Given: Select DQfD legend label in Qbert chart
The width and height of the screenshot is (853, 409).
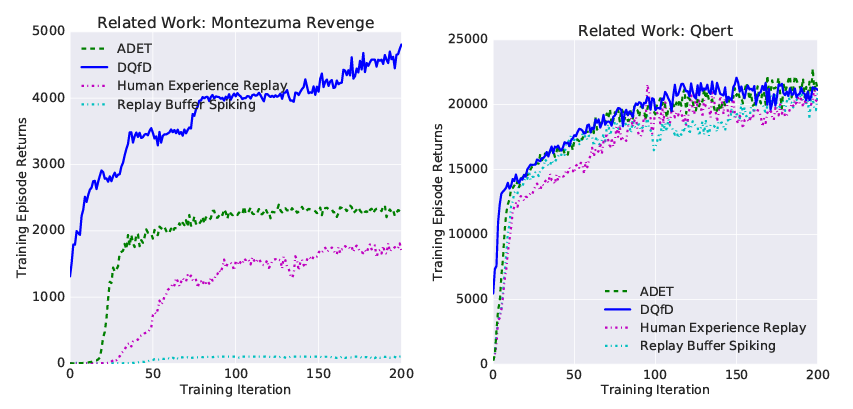Looking at the screenshot, I should (658, 309).
